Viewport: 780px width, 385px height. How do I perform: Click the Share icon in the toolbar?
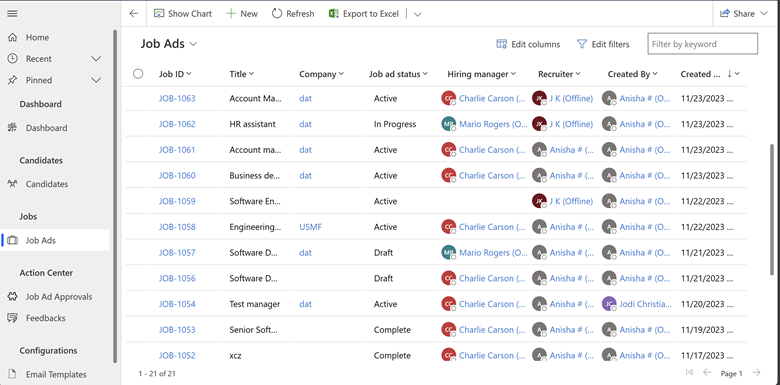(725, 13)
